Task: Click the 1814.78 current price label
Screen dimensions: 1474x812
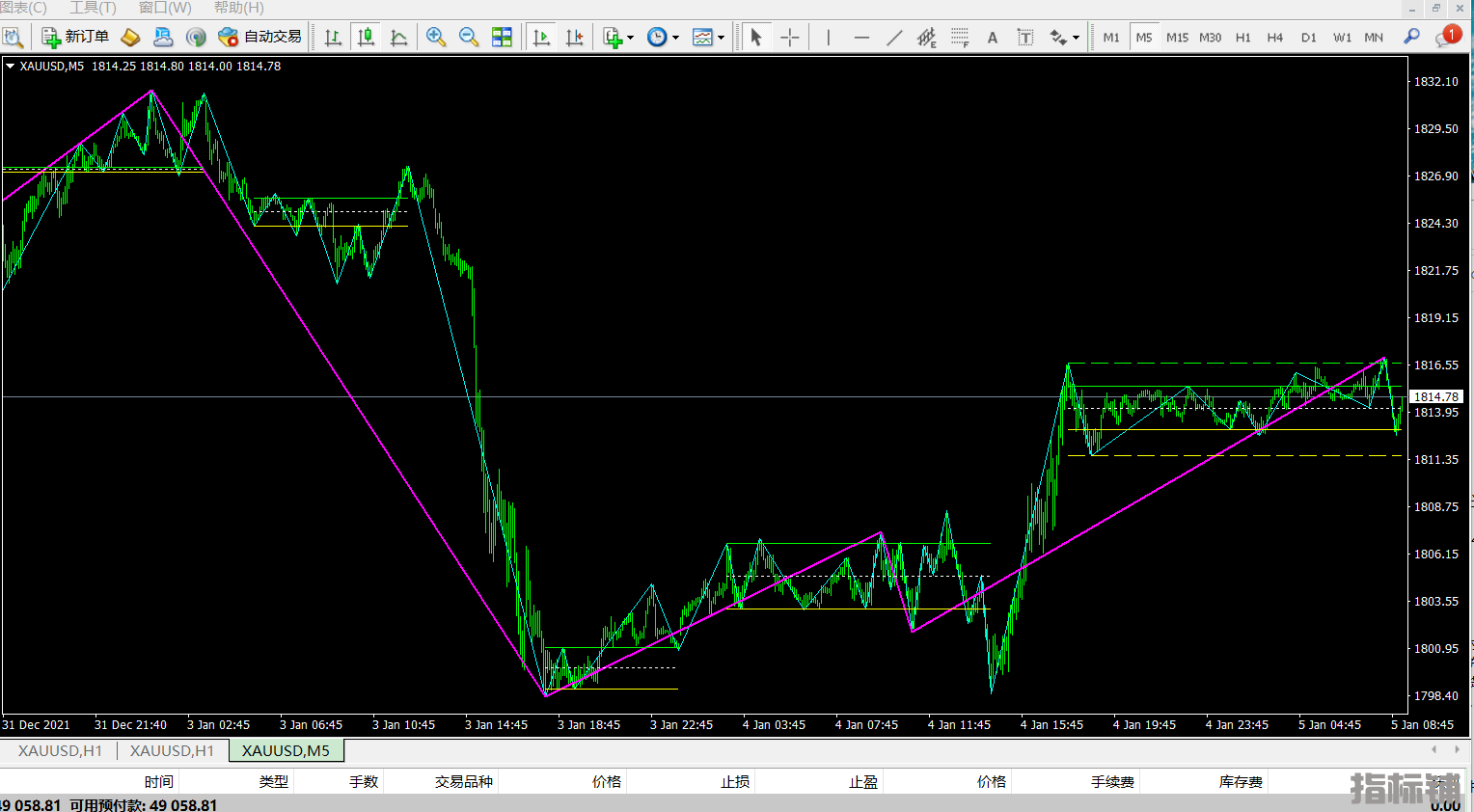Action: pyautogui.click(x=1436, y=396)
